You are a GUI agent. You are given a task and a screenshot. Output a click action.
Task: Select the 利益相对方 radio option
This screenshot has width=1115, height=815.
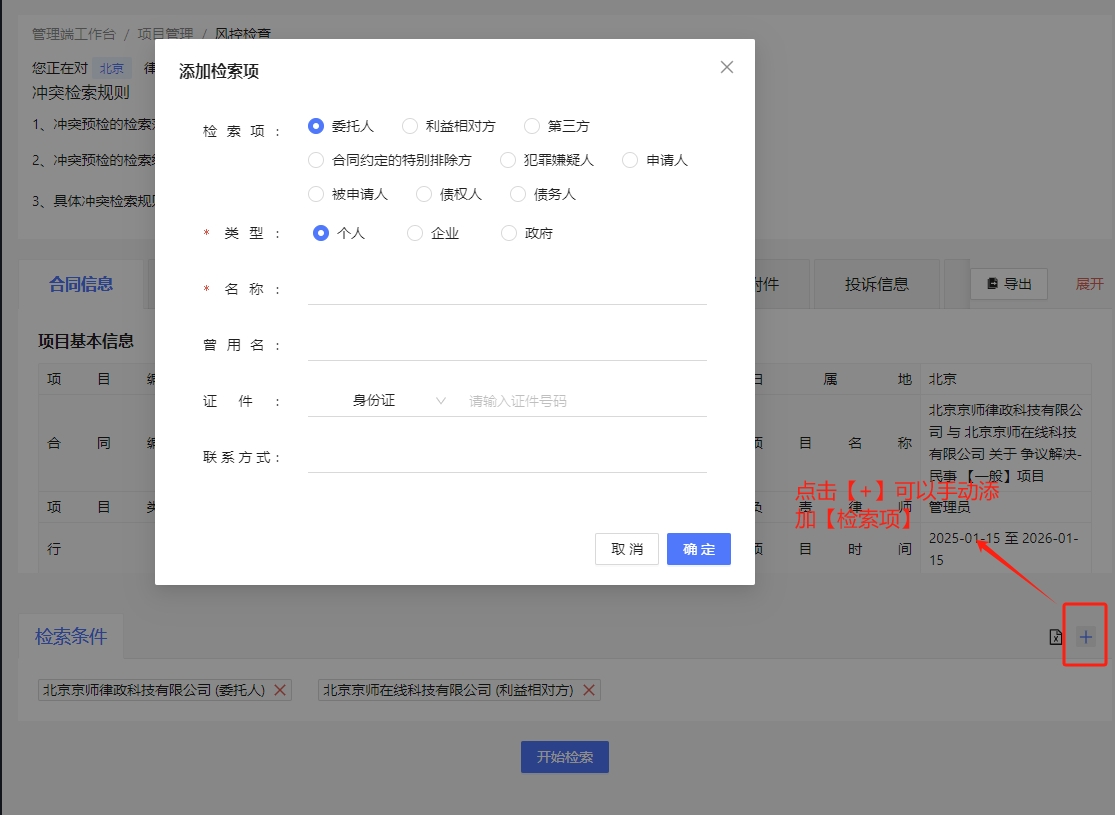(x=410, y=126)
